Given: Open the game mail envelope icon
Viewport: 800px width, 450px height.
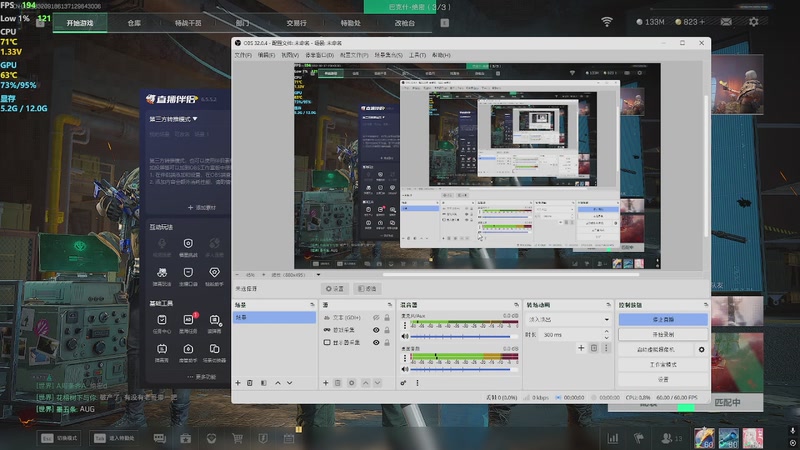Looking at the screenshot, I should (x=726, y=22).
